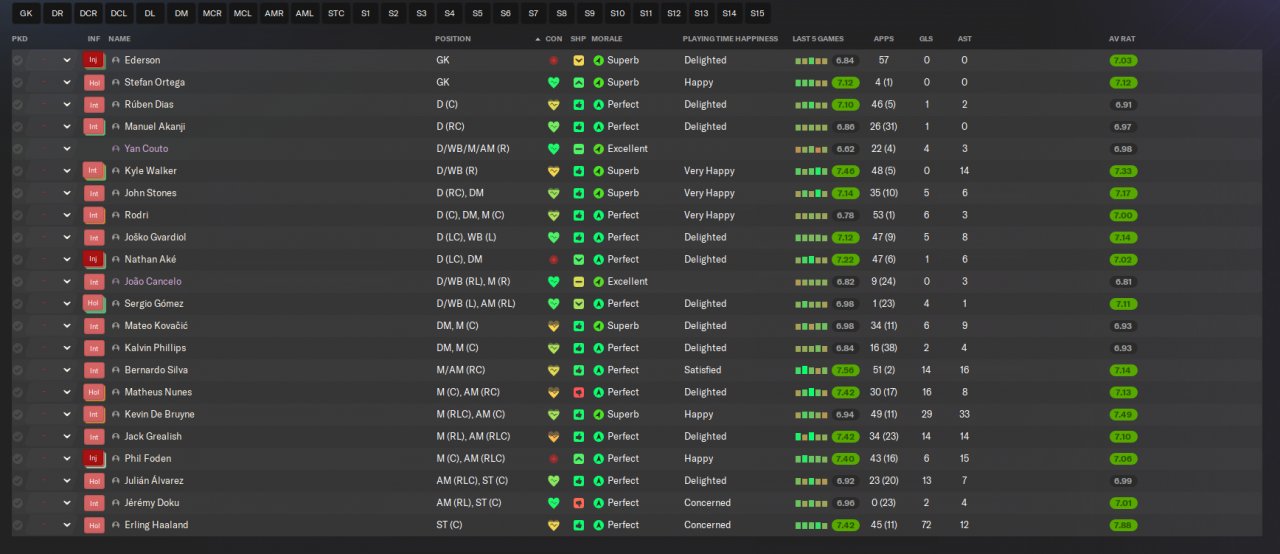Open Julián Álvarez's player profile

[152, 481]
